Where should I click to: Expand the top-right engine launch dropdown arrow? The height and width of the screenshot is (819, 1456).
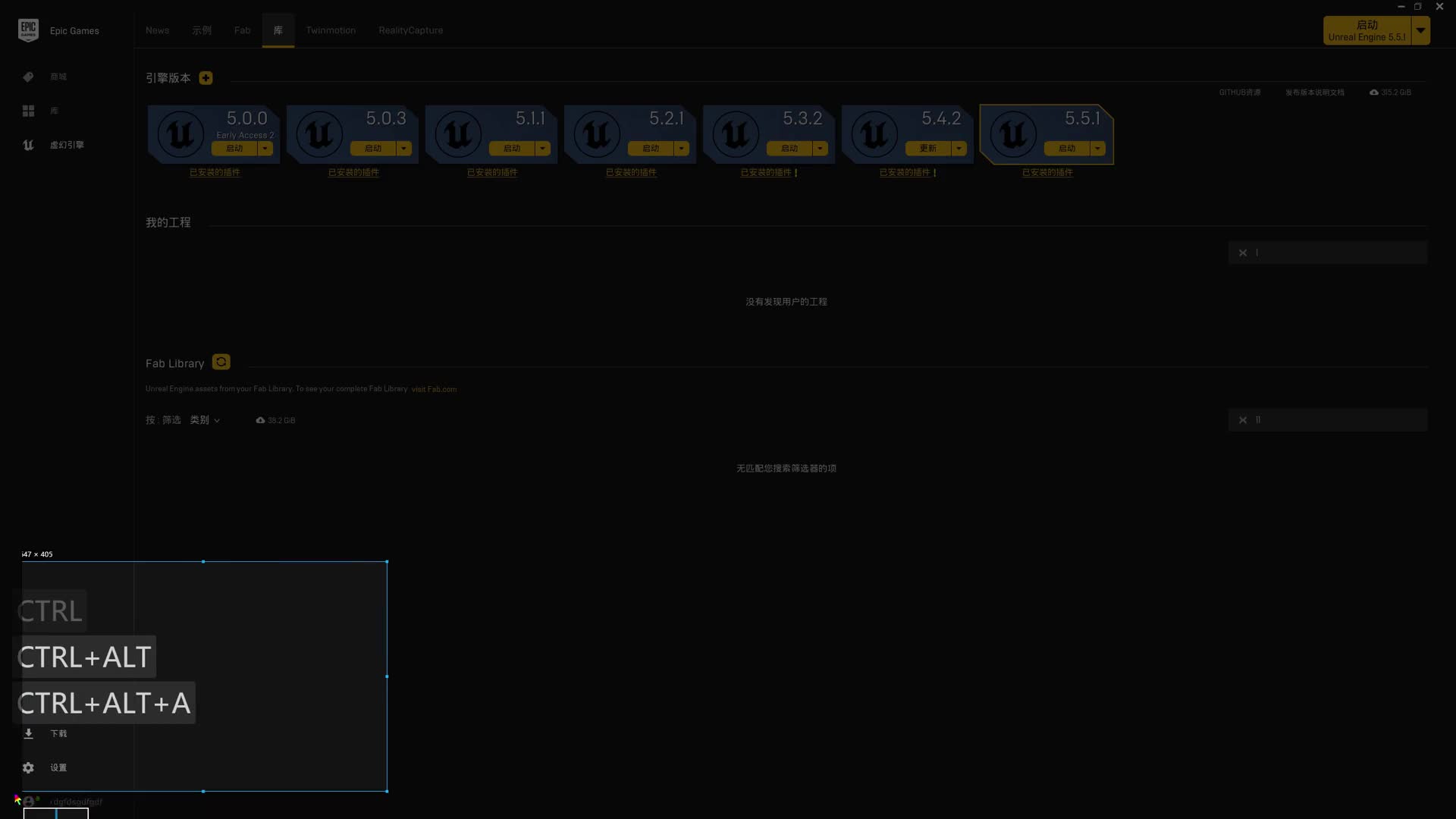pyautogui.click(x=1420, y=31)
